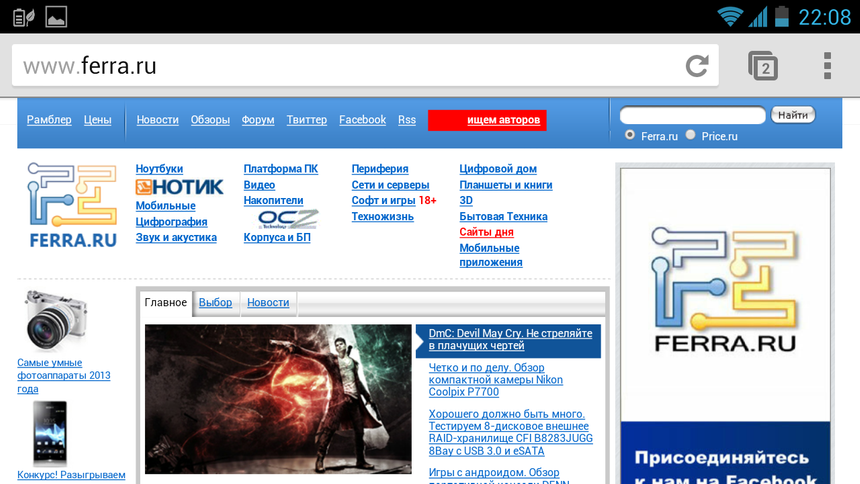The image size is (860, 484).
Task: Select the Ferra.ru search radio button
Action: point(630,135)
